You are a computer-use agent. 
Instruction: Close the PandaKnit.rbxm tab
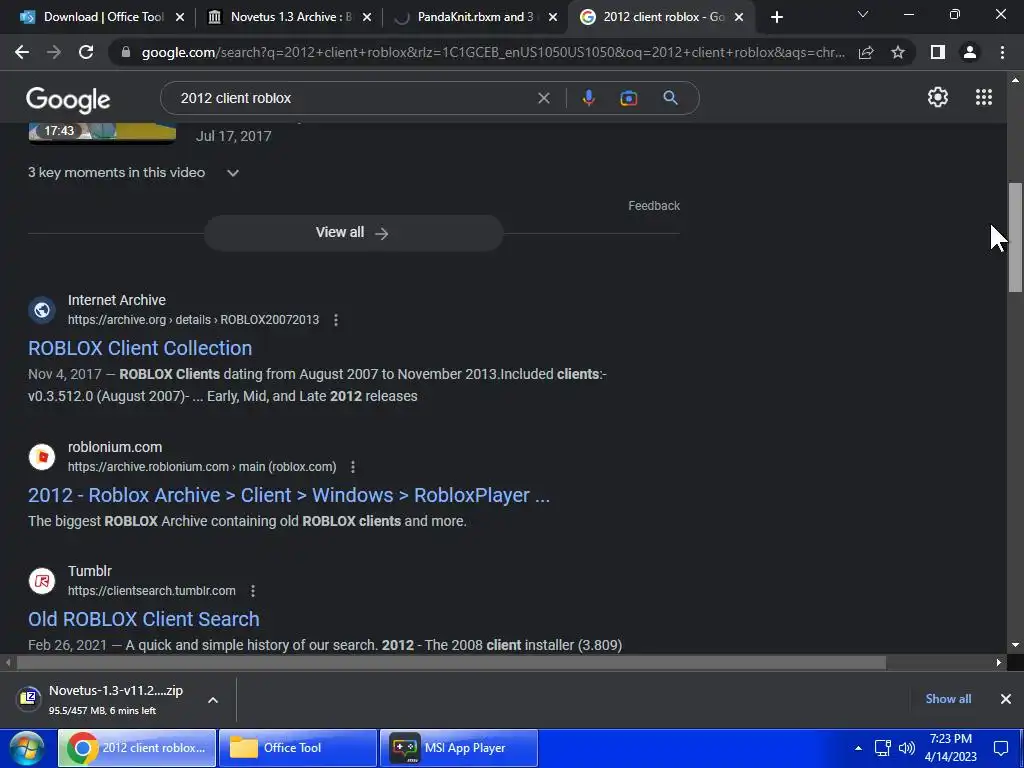click(552, 17)
